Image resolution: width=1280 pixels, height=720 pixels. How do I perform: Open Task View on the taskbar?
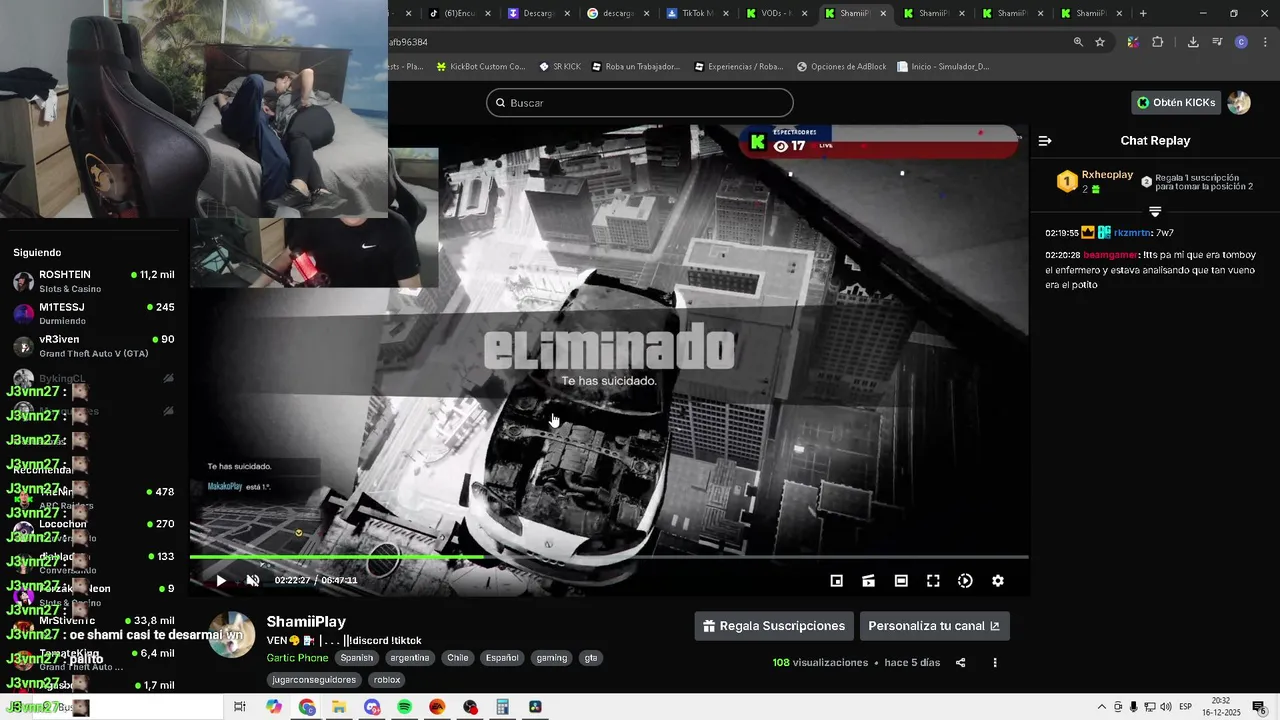pos(240,707)
